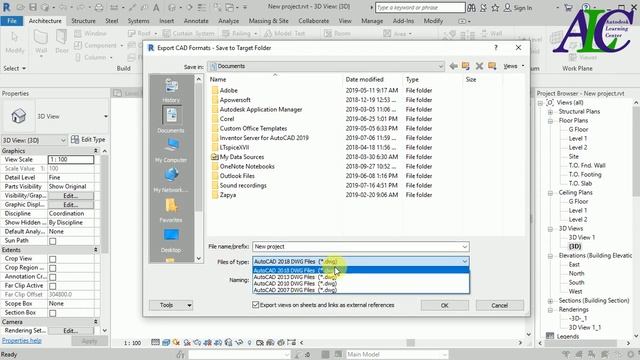Choose AutoCAD 2013 DWG Files option

pos(361,277)
